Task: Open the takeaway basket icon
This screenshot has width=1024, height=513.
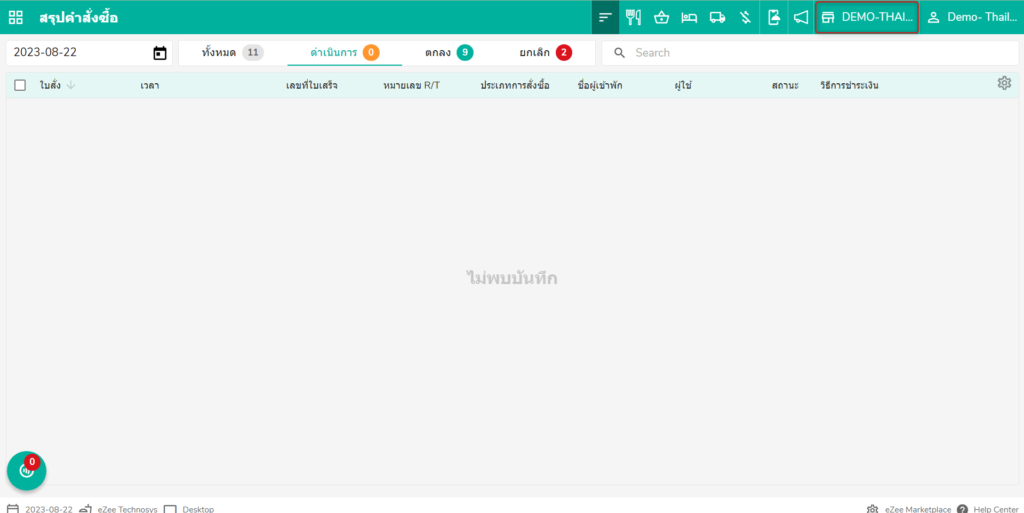Action: pyautogui.click(x=662, y=18)
